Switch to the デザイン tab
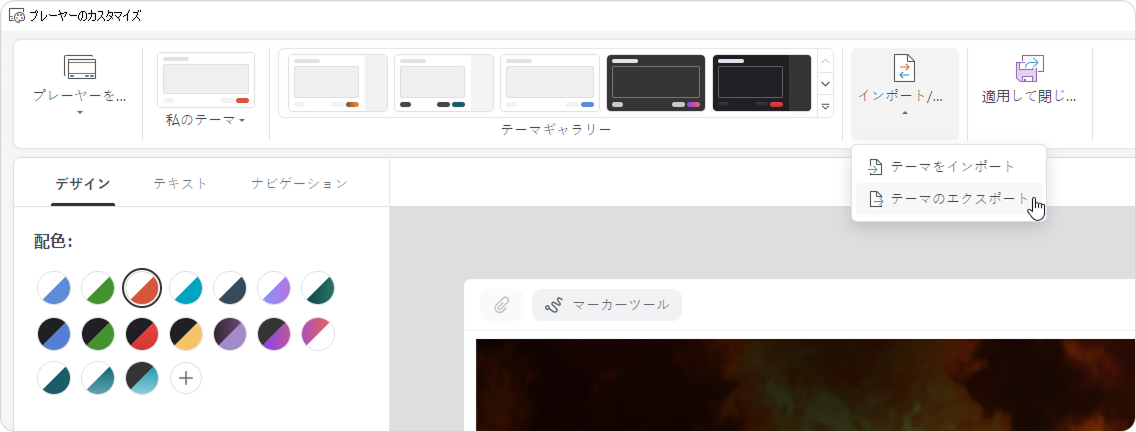Viewport: 1136px width, 432px height. click(x=83, y=183)
